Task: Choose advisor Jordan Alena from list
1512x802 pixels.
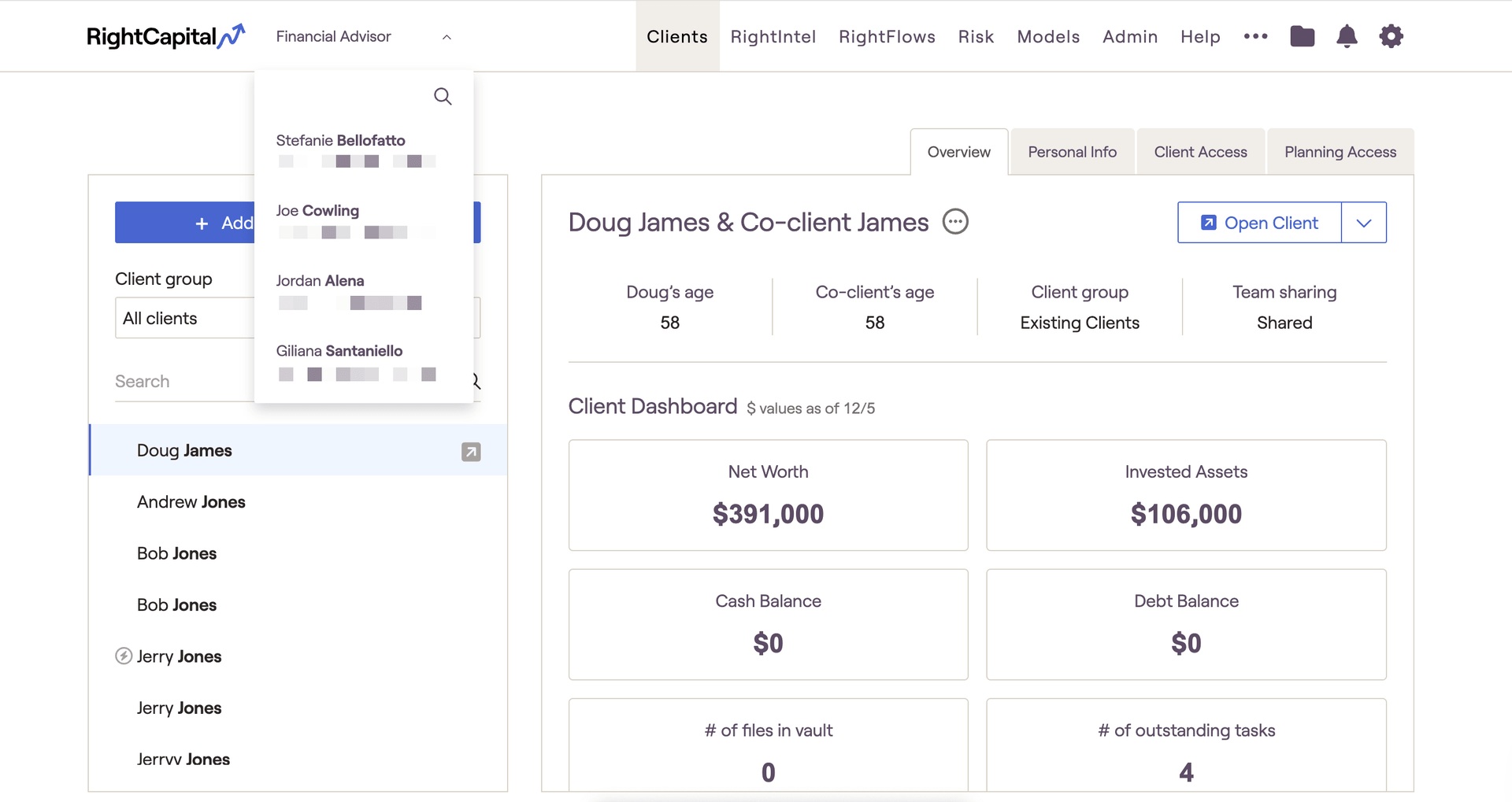Action: [x=320, y=281]
